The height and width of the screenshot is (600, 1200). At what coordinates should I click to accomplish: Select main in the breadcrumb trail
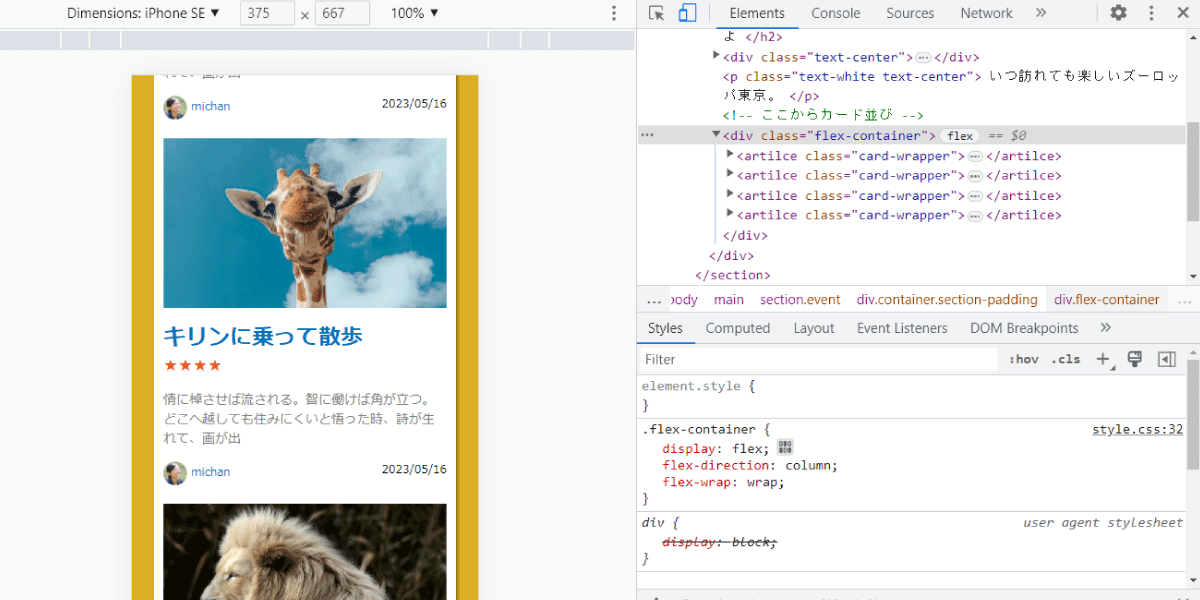click(x=729, y=299)
